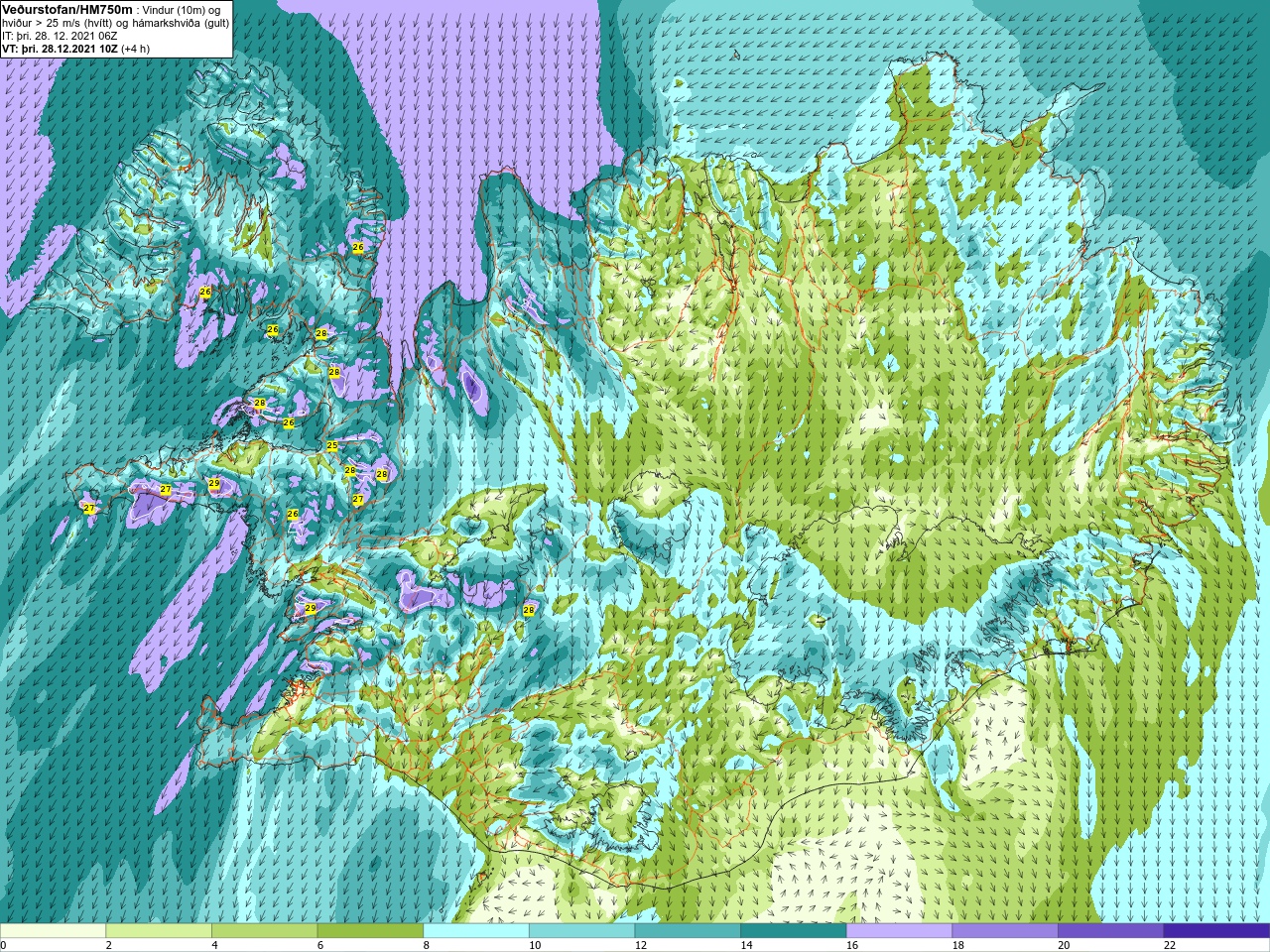Select the 16–18 m/s lavender legend swatch
Screen dimensions: 1270x952
tap(899, 931)
